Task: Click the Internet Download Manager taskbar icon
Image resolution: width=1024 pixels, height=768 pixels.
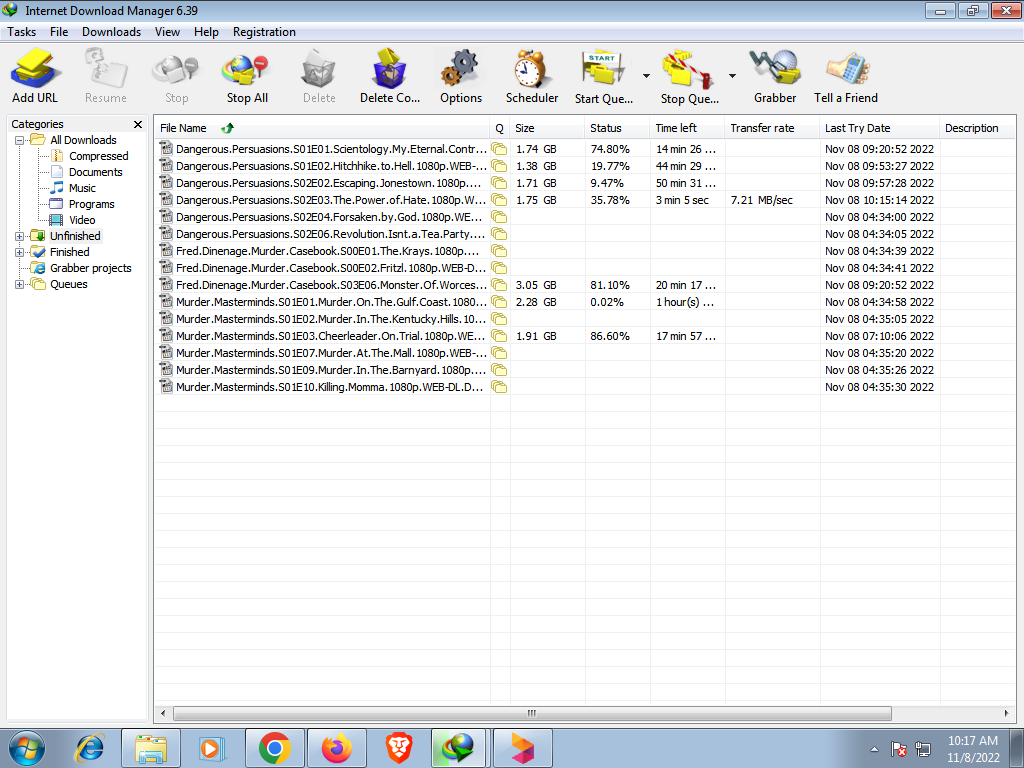Action: point(460,748)
